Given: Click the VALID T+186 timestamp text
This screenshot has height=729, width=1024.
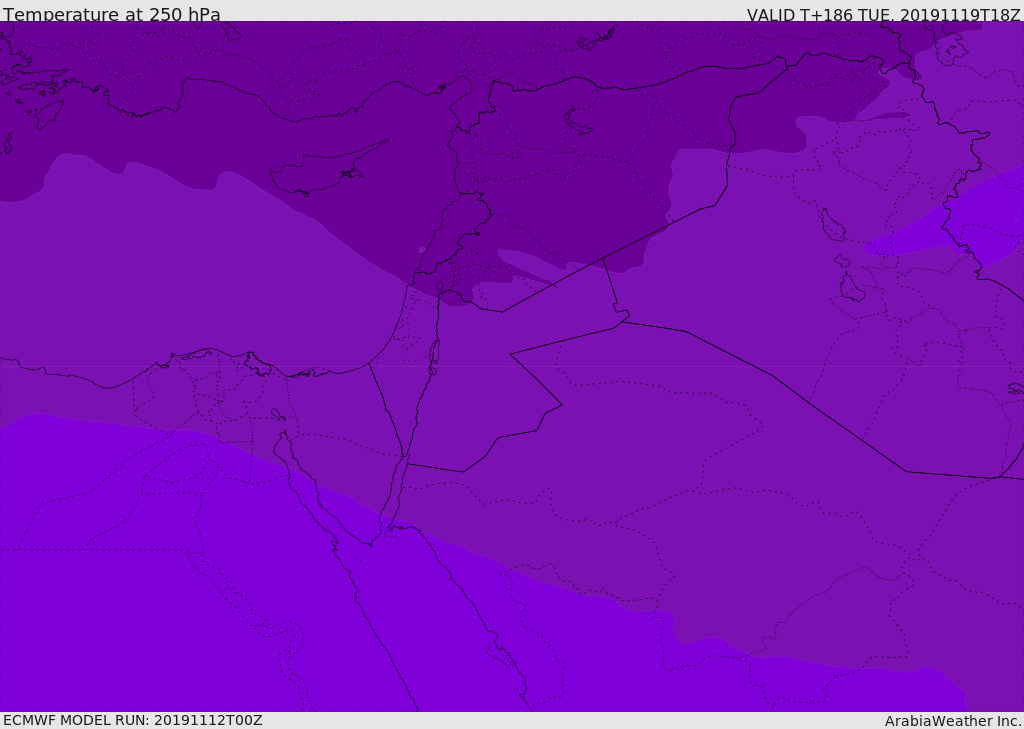Looking at the screenshot, I should [883, 15].
